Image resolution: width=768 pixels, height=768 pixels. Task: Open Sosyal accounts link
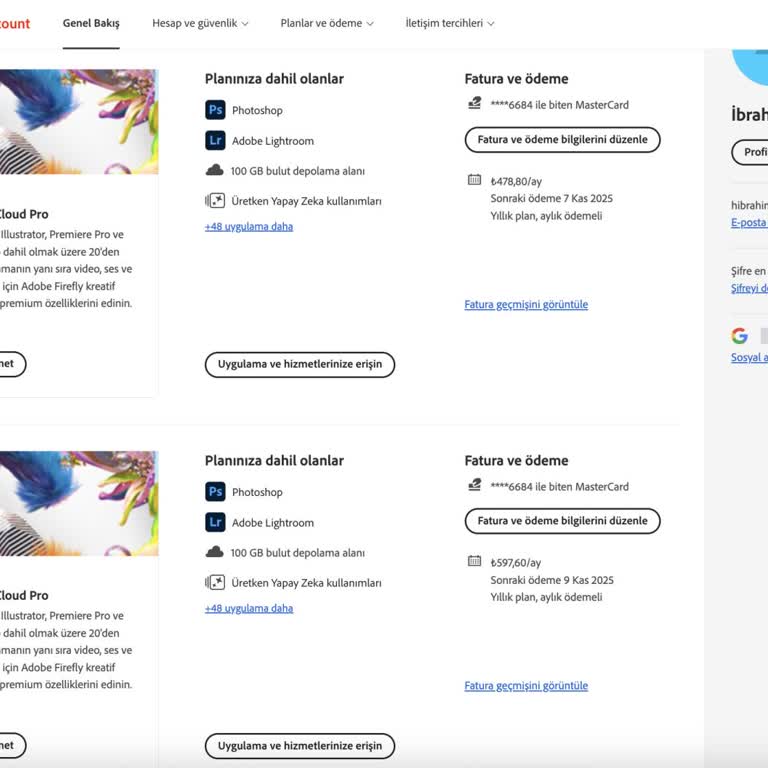point(749,357)
